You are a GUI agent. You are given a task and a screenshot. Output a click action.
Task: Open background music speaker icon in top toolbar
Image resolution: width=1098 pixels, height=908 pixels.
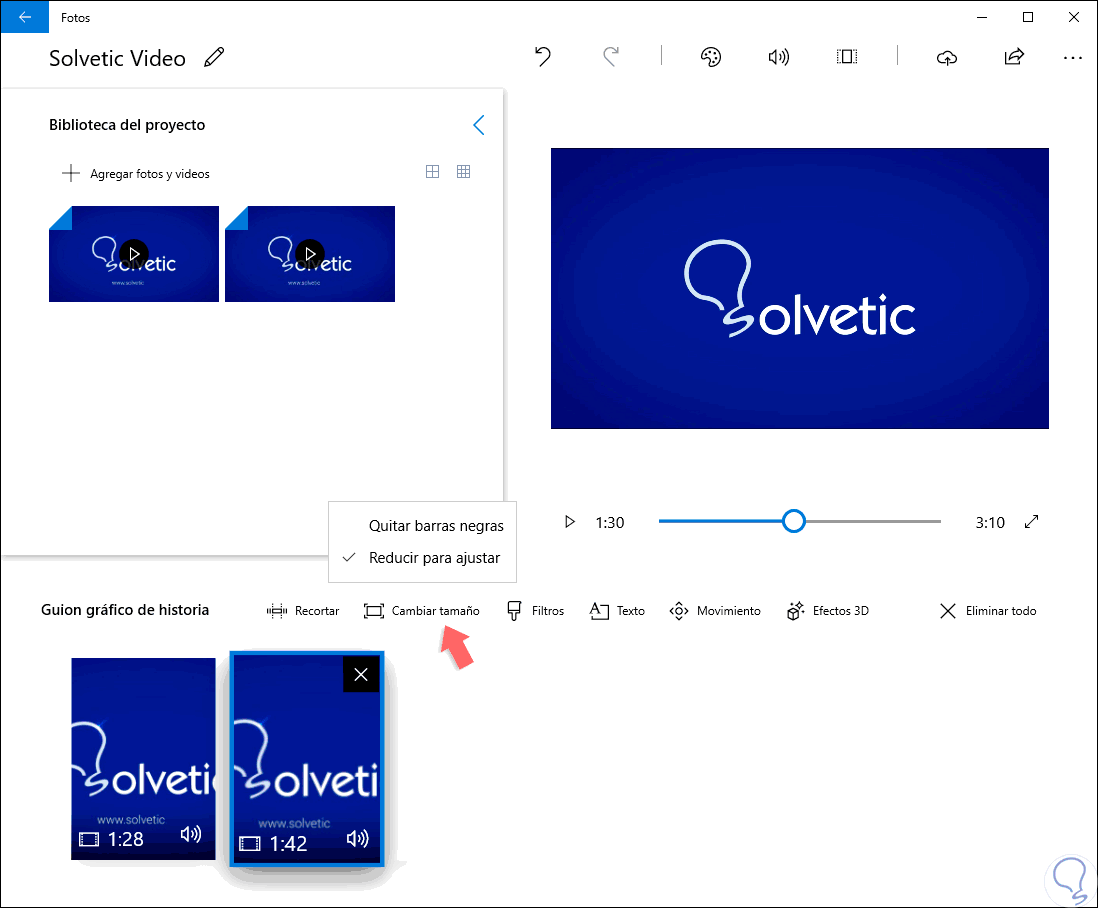pos(779,57)
